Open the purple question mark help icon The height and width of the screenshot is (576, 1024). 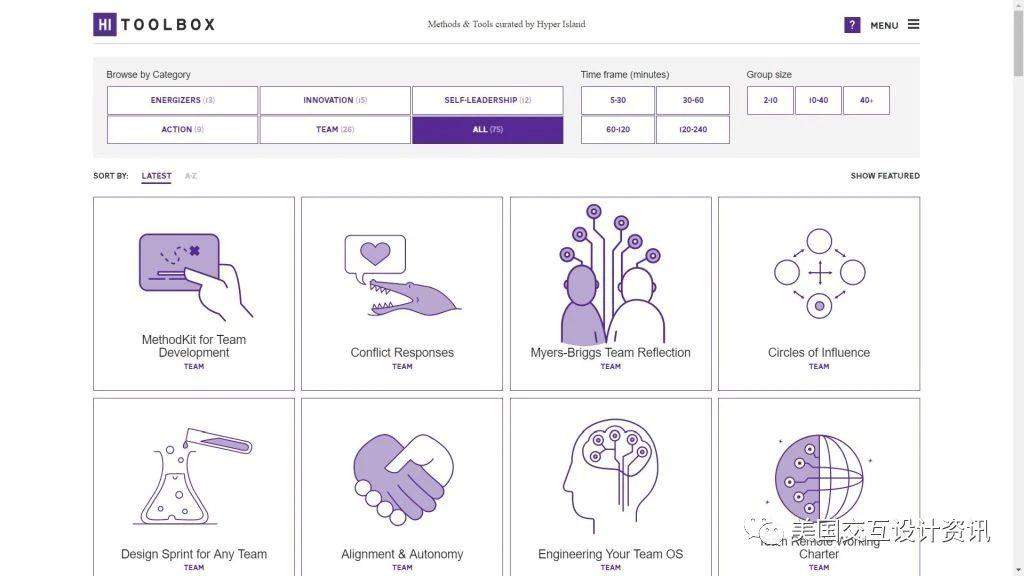click(x=852, y=25)
